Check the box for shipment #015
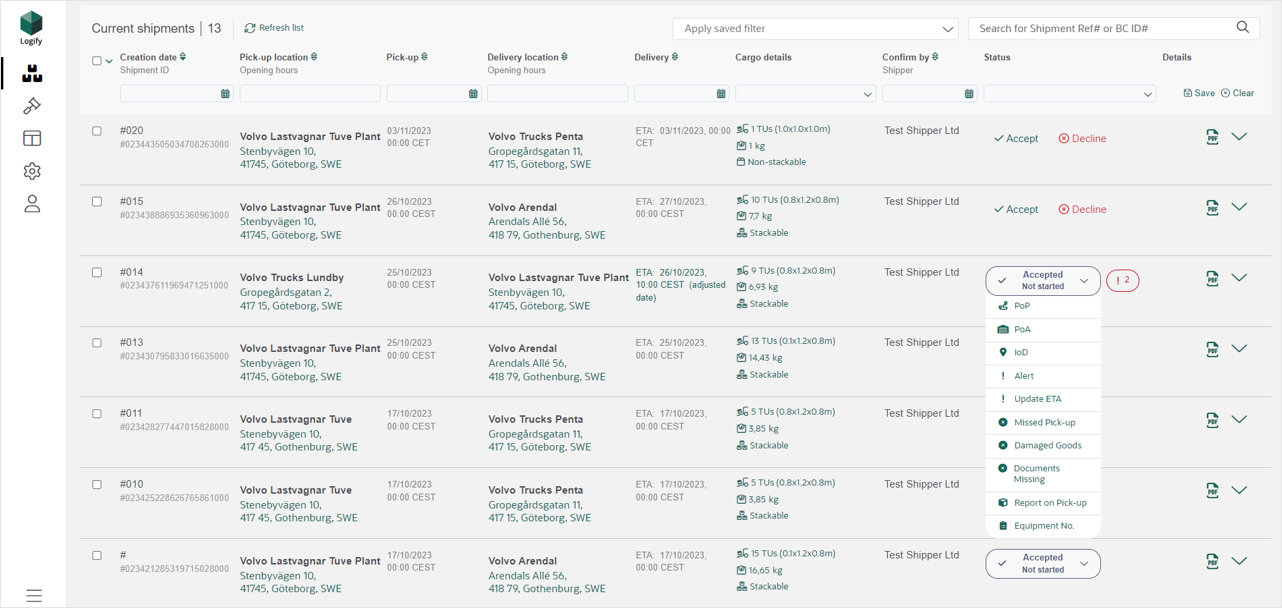The height and width of the screenshot is (608, 1282). (97, 202)
